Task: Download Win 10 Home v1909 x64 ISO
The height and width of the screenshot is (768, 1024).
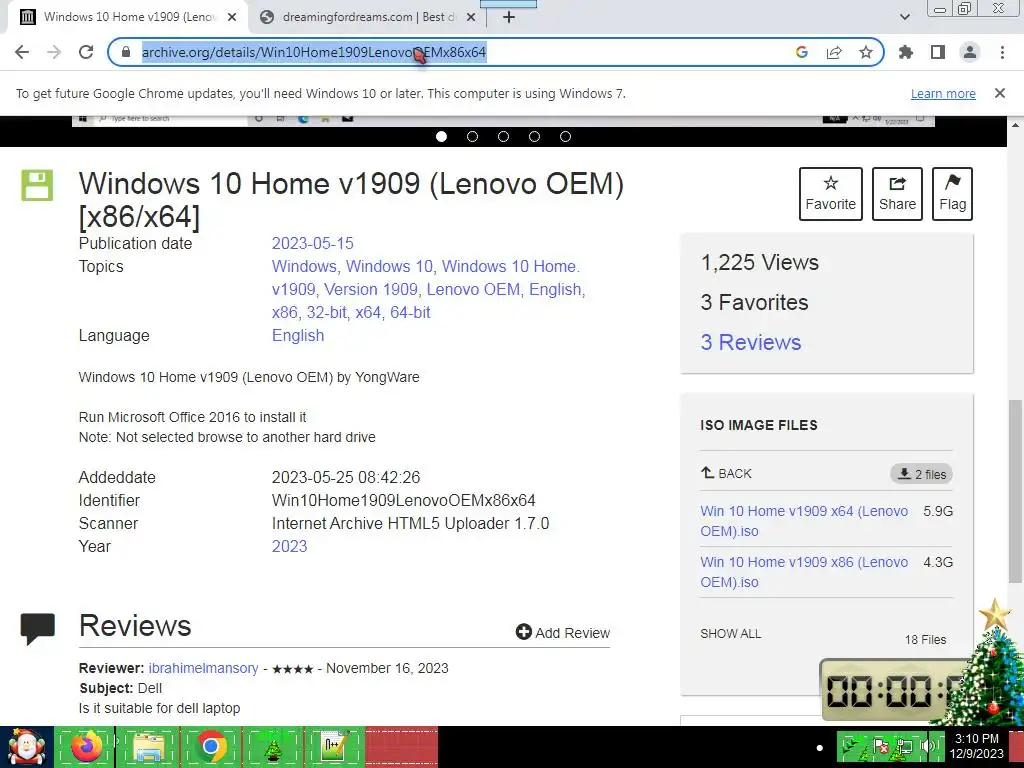Action: (x=804, y=520)
